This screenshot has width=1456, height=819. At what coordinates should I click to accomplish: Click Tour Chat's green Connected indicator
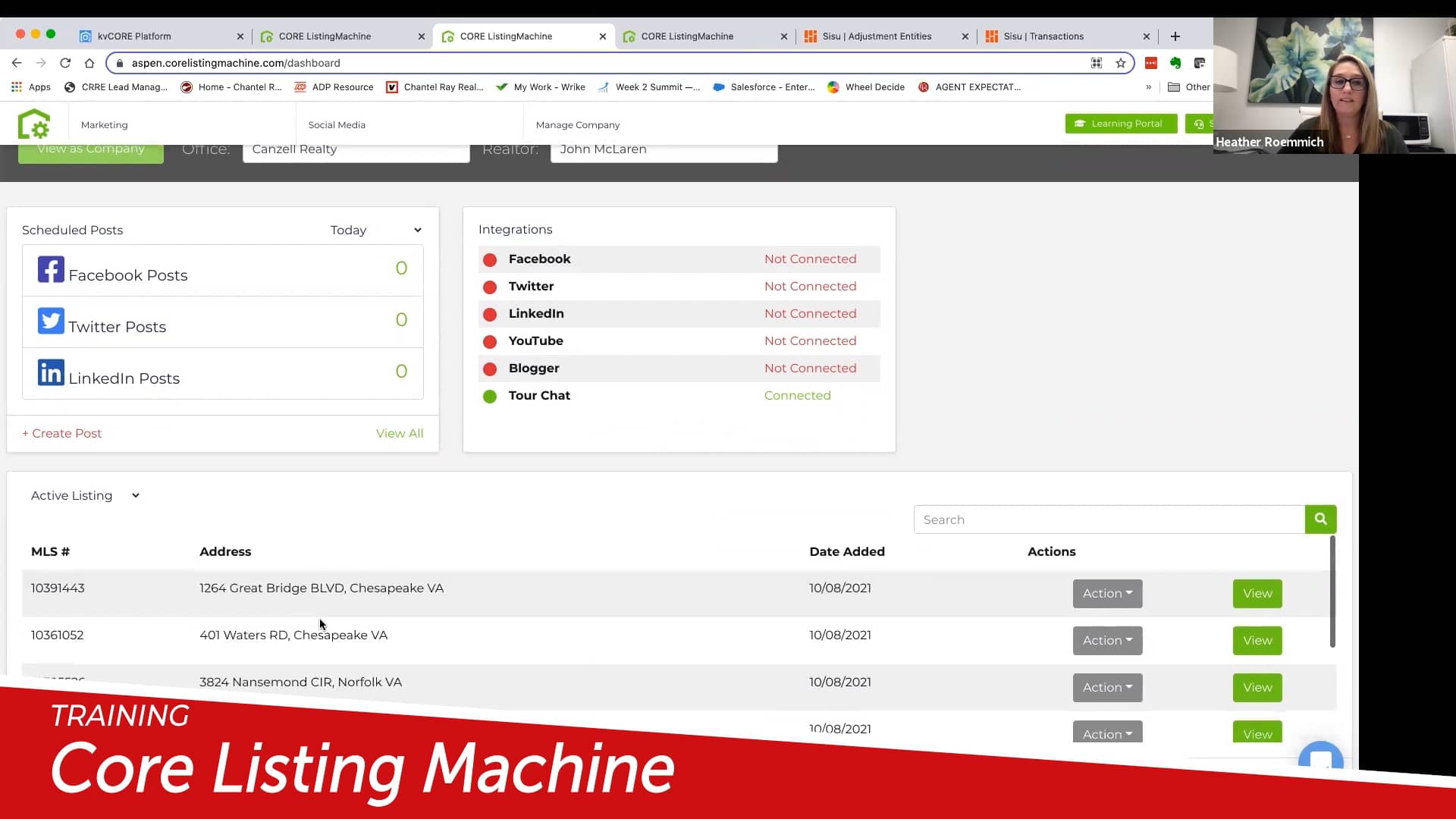point(490,396)
